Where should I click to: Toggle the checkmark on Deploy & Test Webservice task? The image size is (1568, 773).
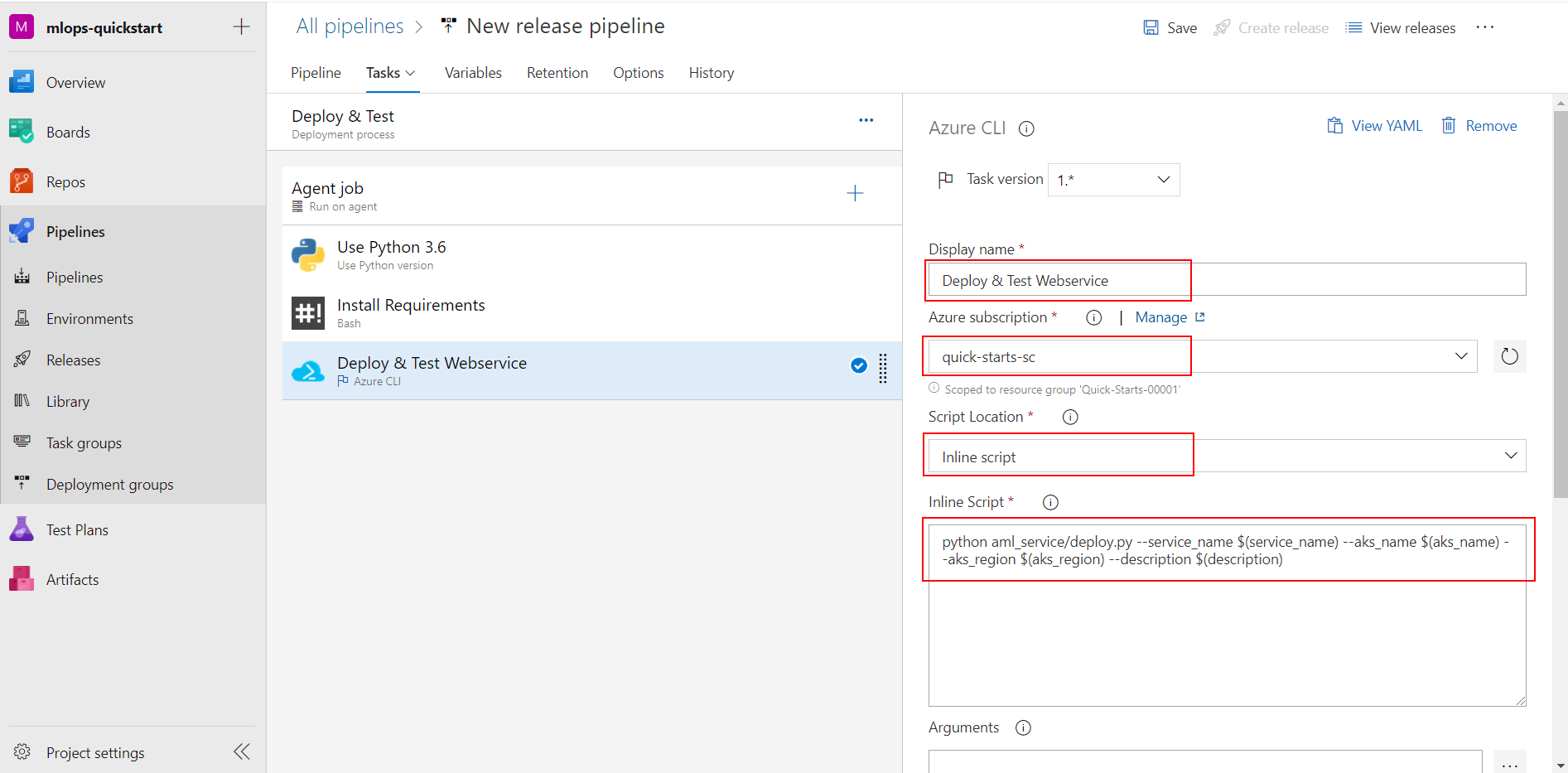[859, 365]
